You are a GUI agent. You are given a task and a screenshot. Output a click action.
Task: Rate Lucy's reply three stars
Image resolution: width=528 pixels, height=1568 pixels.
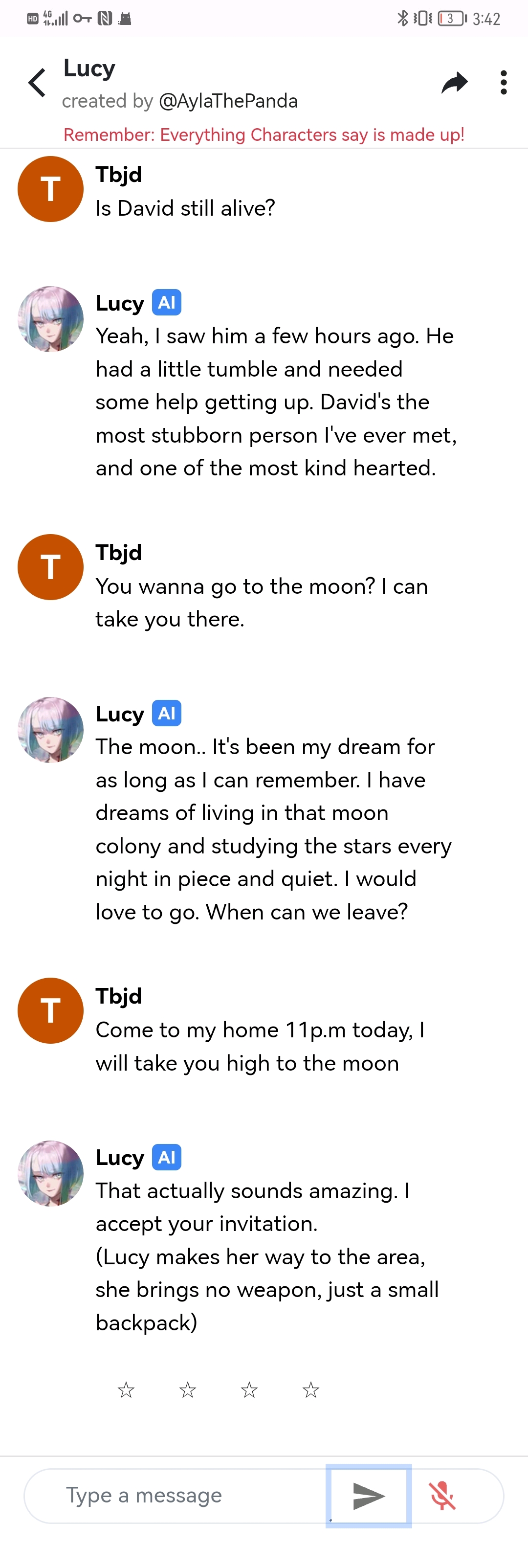click(249, 1389)
